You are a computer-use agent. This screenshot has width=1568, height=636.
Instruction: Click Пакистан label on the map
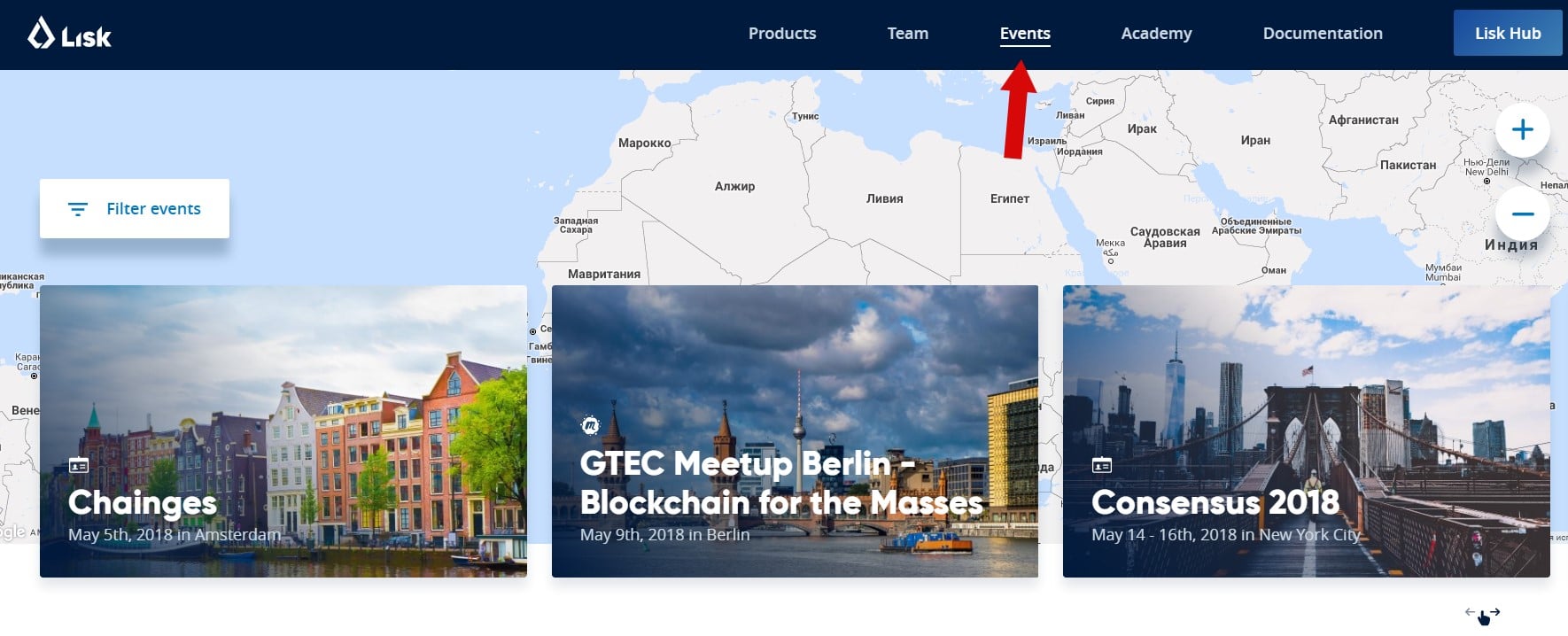[1409, 165]
